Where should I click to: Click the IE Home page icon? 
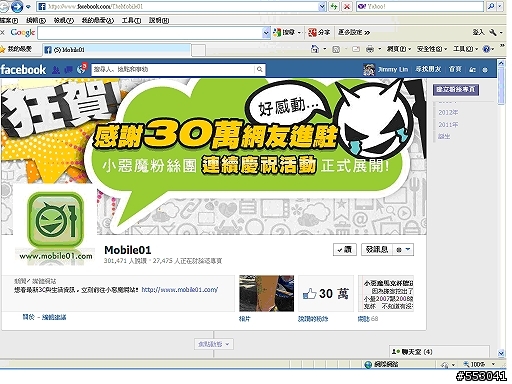(315, 49)
